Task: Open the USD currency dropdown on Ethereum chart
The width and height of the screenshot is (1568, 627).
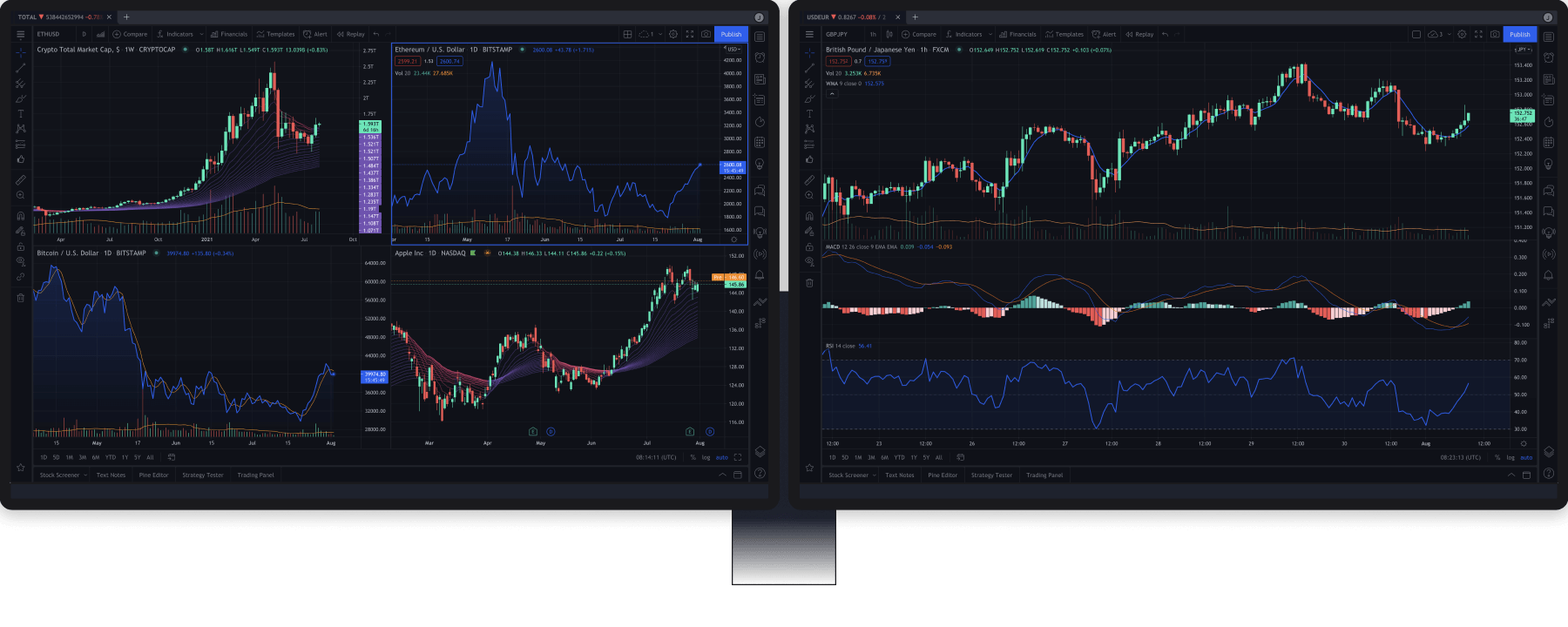Action: click(x=733, y=49)
